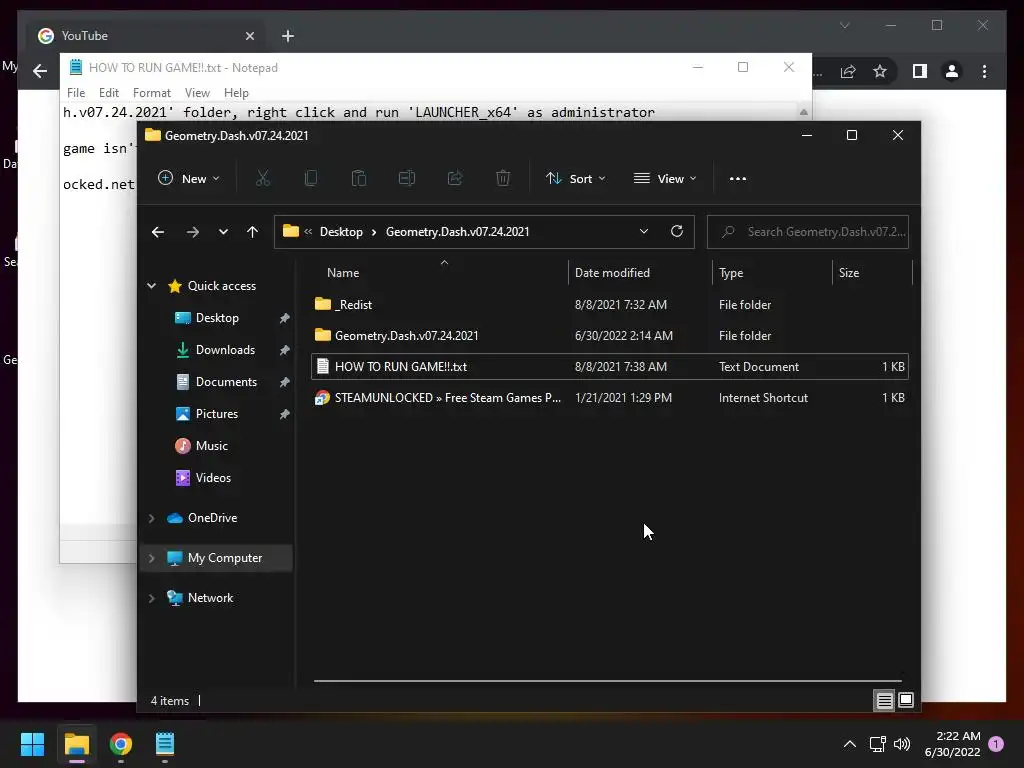Expand the My Computer tree node
The image size is (1024, 768).
tap(152, 558)
